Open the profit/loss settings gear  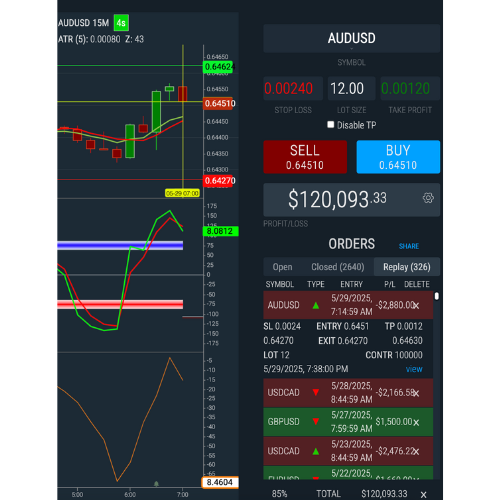point(428,198)
